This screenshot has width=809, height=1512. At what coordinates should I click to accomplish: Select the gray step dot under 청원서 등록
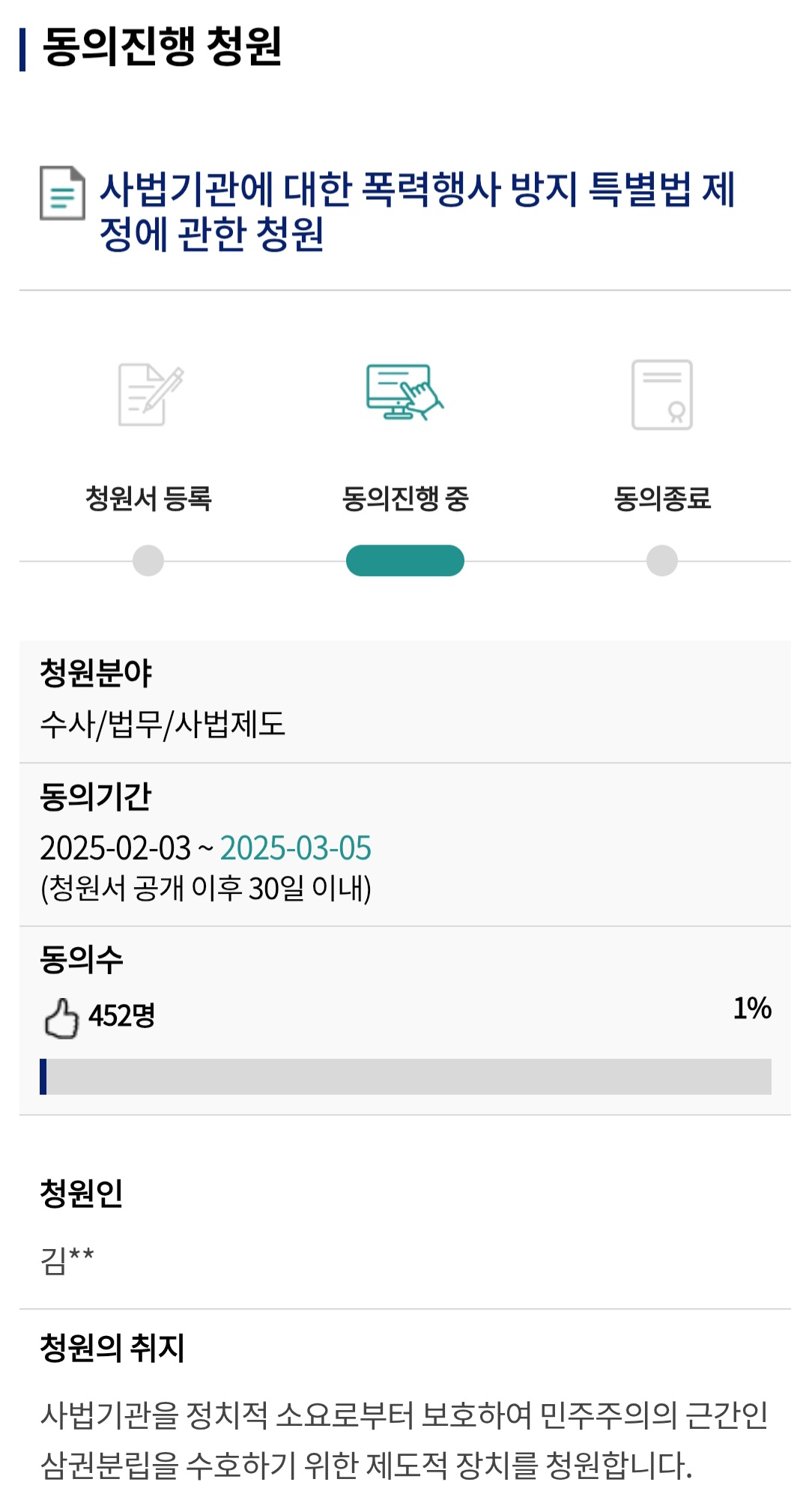click(148, 560)
